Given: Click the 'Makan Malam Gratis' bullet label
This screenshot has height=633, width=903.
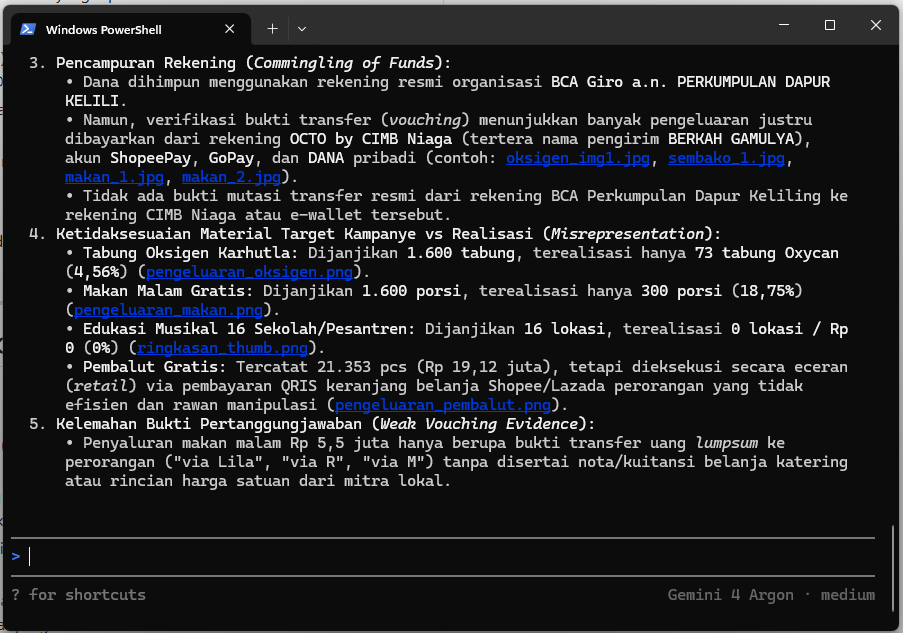Looking at the screenshot, I should pos(164,291).
